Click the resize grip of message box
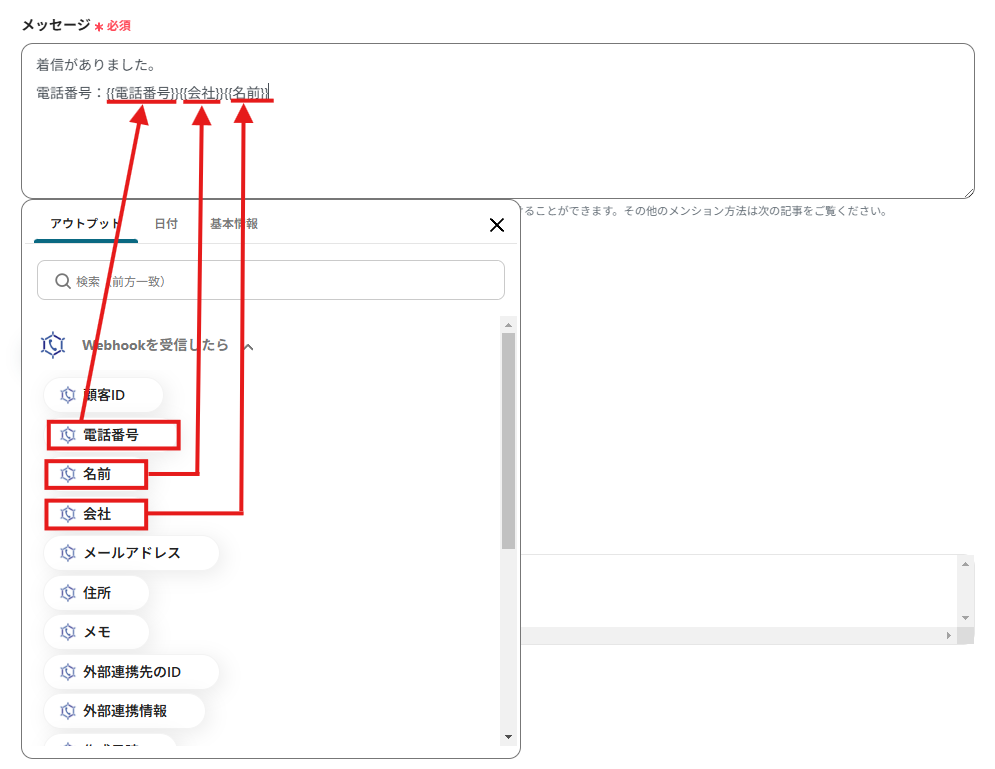The height and width of the screenshot is (769, 995). click(x=968, y=193)
